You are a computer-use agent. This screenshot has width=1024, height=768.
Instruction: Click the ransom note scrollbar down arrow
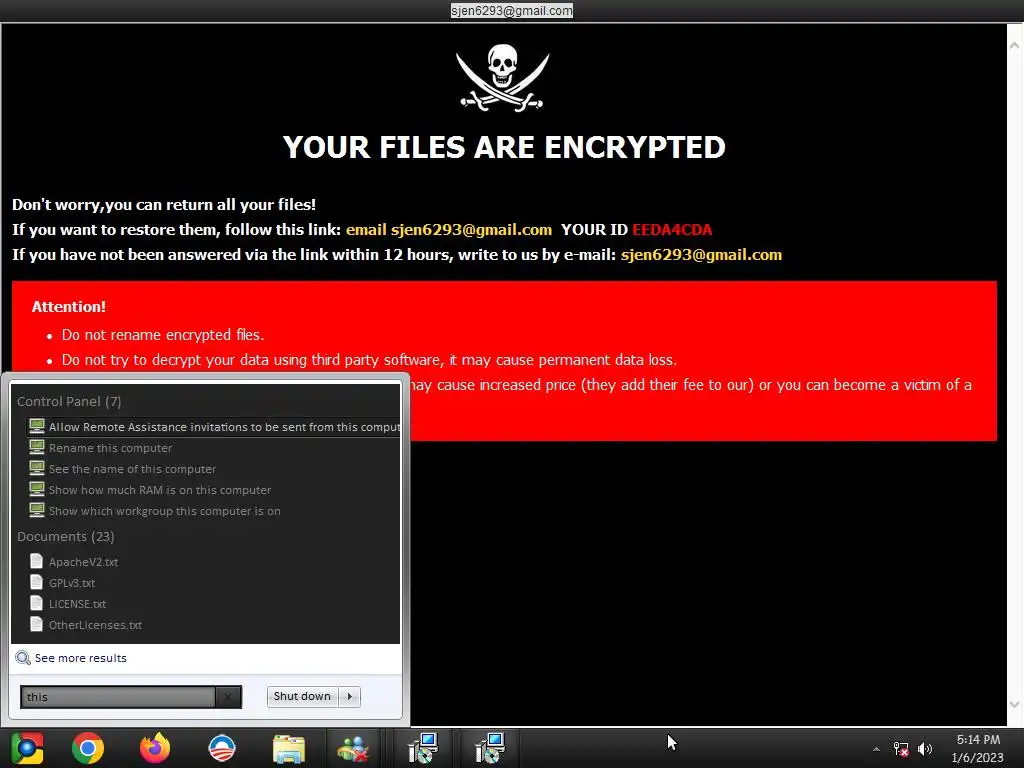click(x=1014, y=705)
